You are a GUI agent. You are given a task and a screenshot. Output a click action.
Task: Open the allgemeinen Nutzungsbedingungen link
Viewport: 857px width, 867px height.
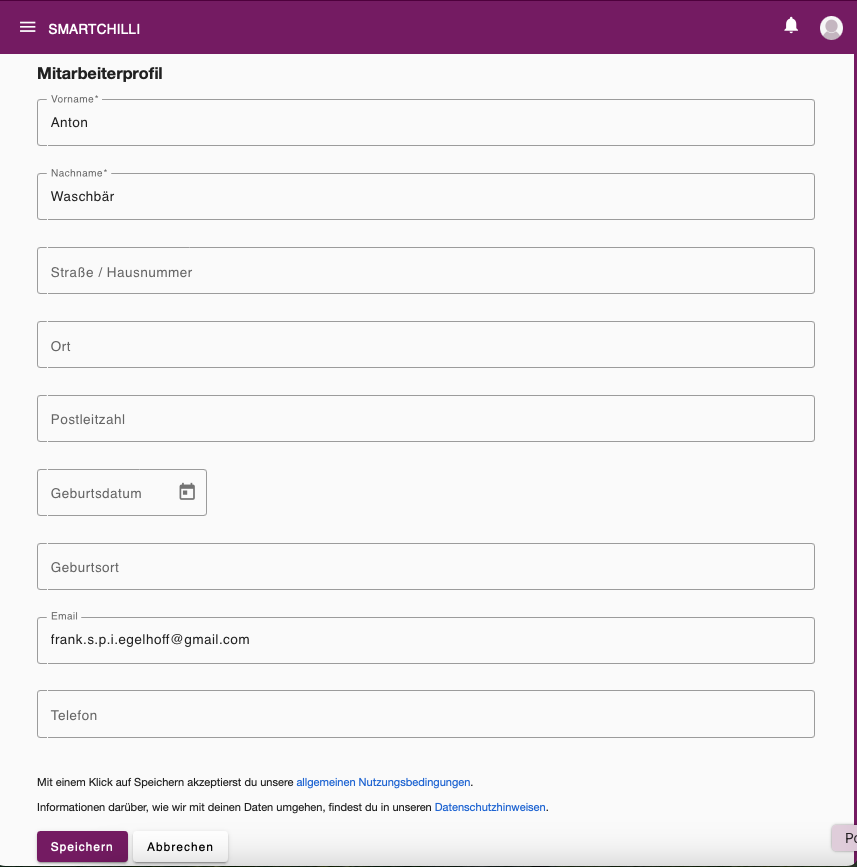click(383, 782)
